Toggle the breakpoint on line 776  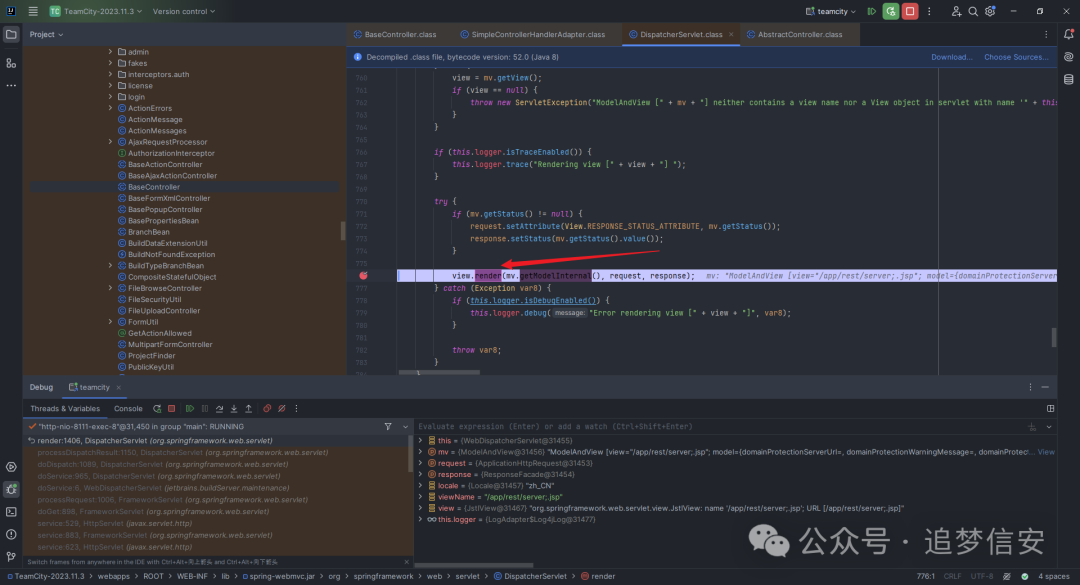point(363,275)
